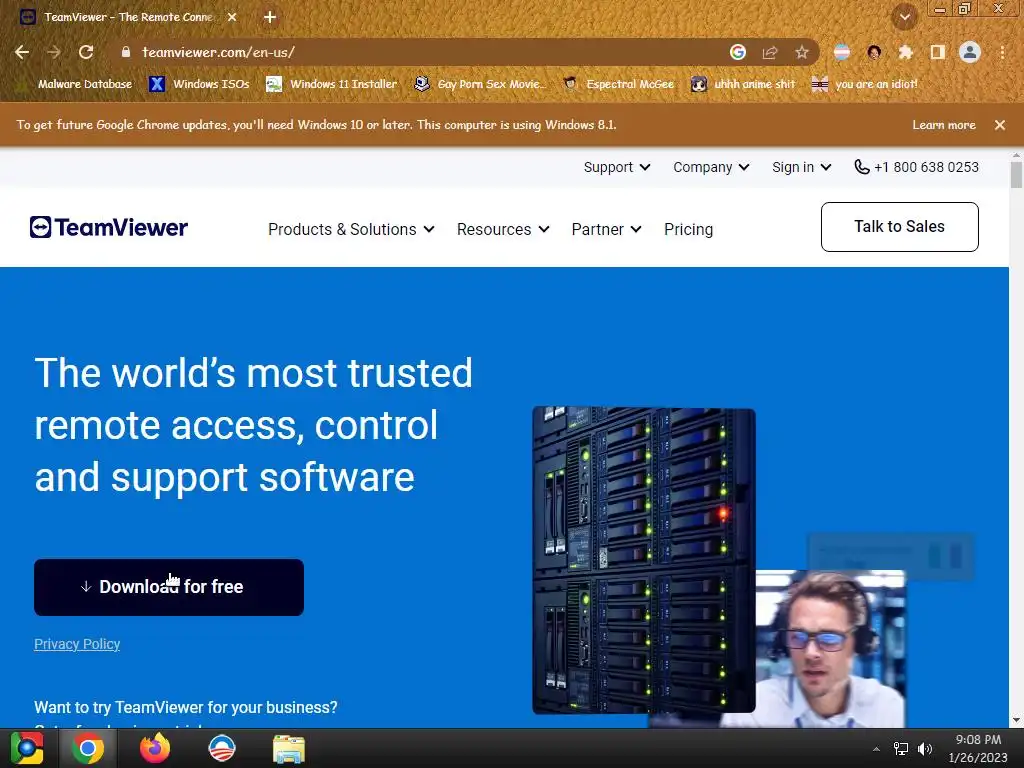Viewport: 1024px width, 768px height.
Task: Open the volume tray icon
Action: coord(925,749)
